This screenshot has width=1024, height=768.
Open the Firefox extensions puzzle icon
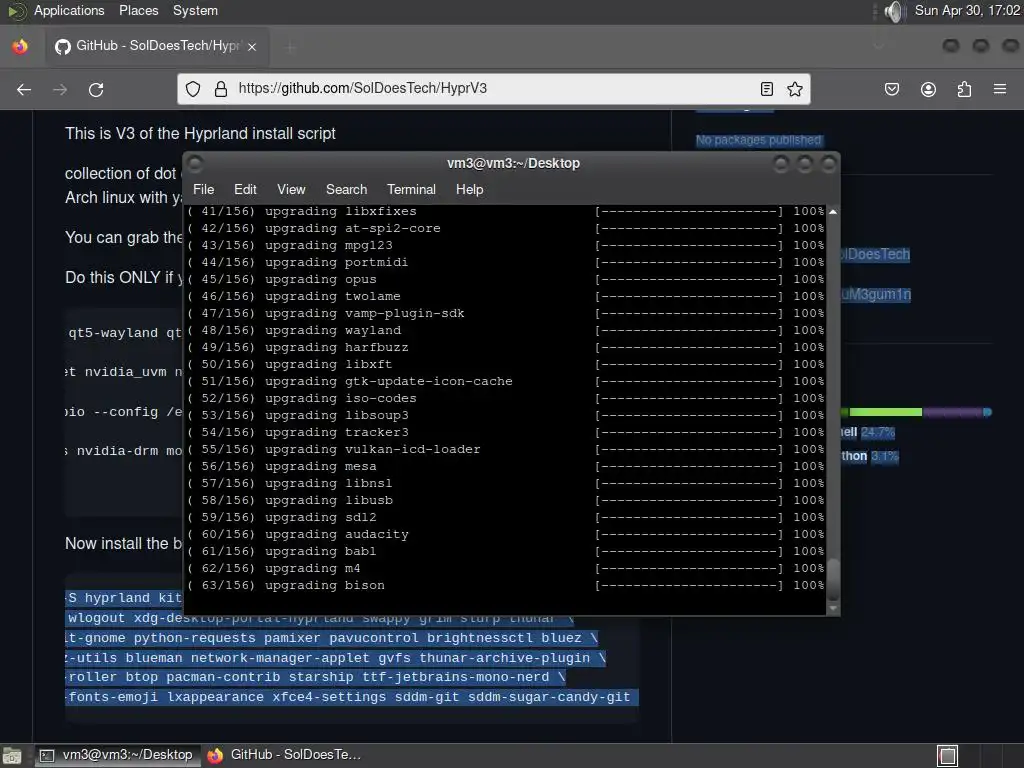964,89
